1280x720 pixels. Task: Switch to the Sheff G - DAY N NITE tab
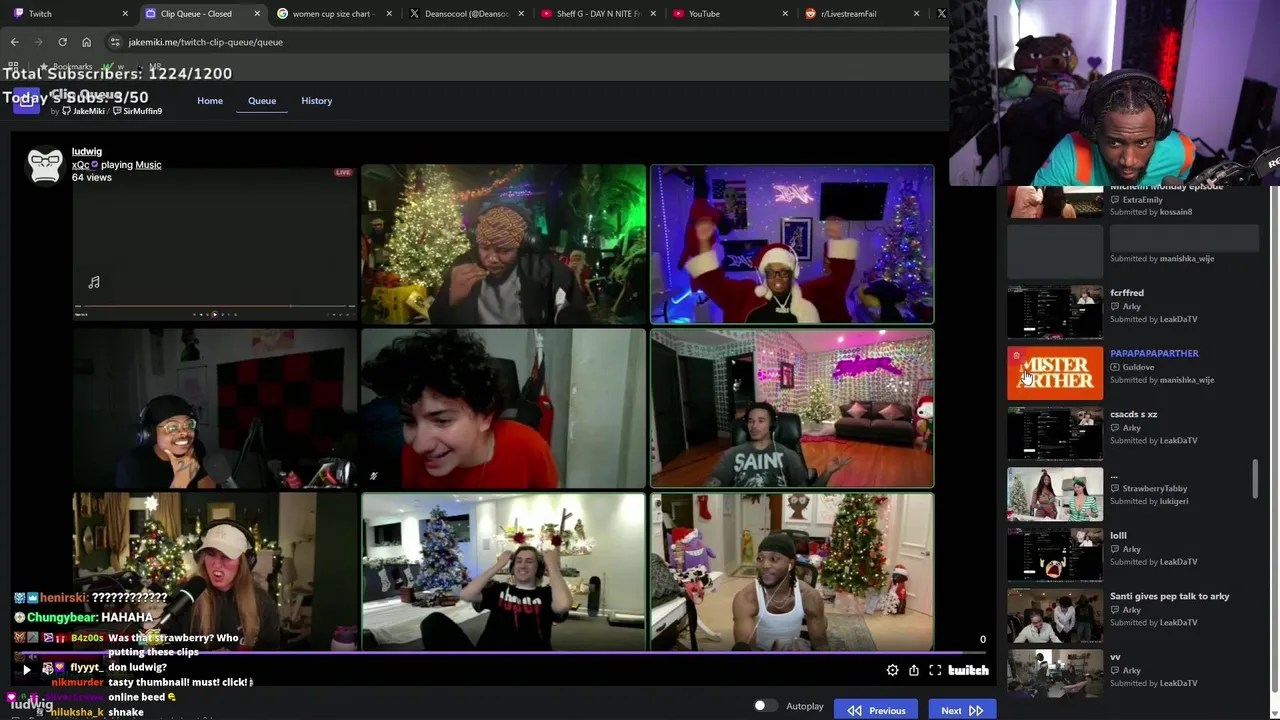(x=597, y=14)
